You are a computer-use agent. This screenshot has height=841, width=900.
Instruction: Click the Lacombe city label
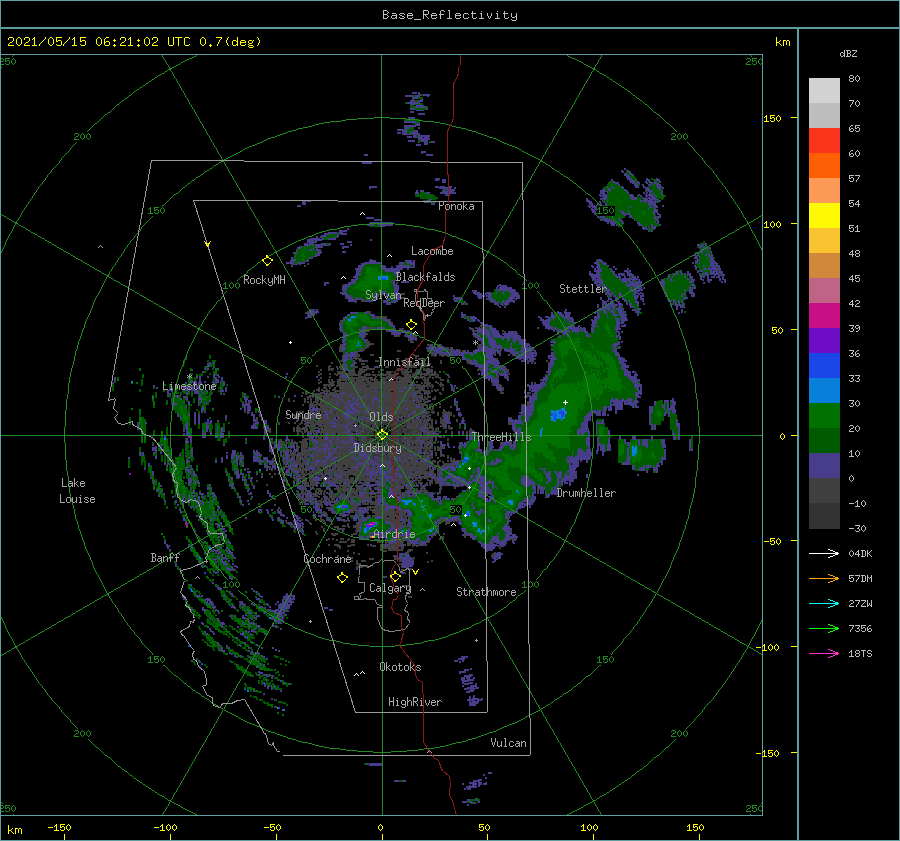[x=432, y=251]
